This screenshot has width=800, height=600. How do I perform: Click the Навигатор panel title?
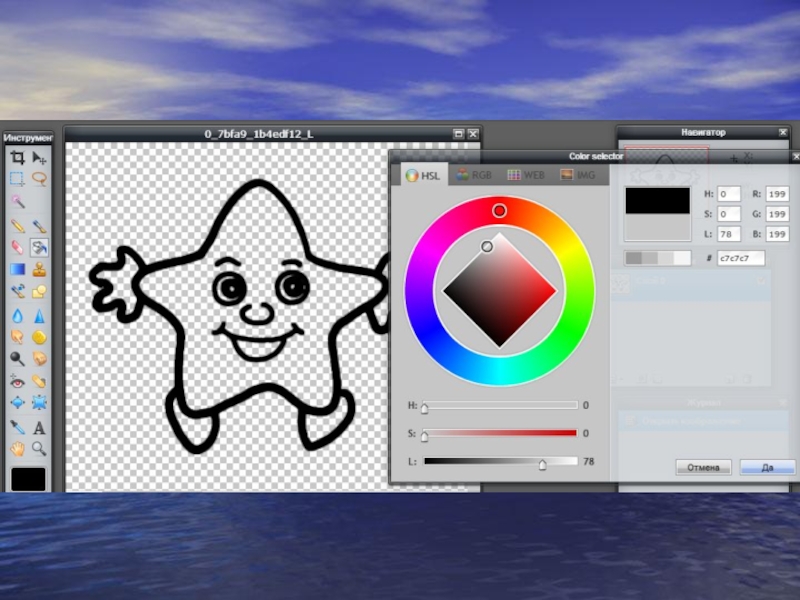click(x=703, y=132)
